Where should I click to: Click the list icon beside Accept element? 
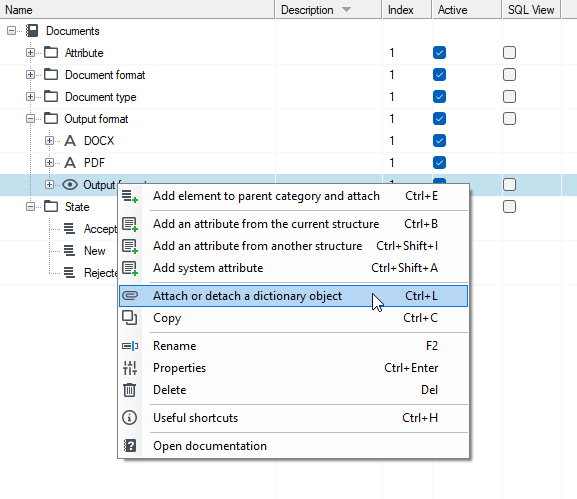click(x=69, y=229)
